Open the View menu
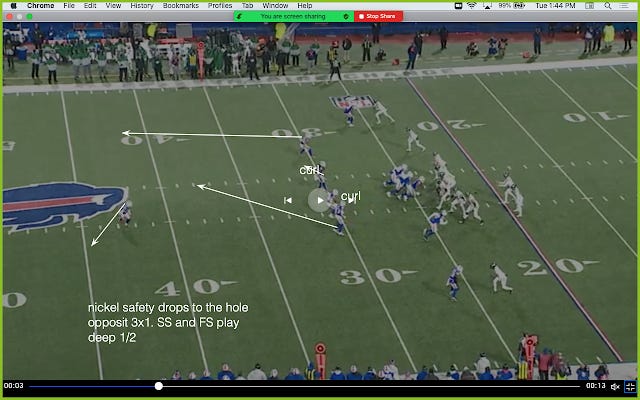The image size is (640, 400). 113,5
